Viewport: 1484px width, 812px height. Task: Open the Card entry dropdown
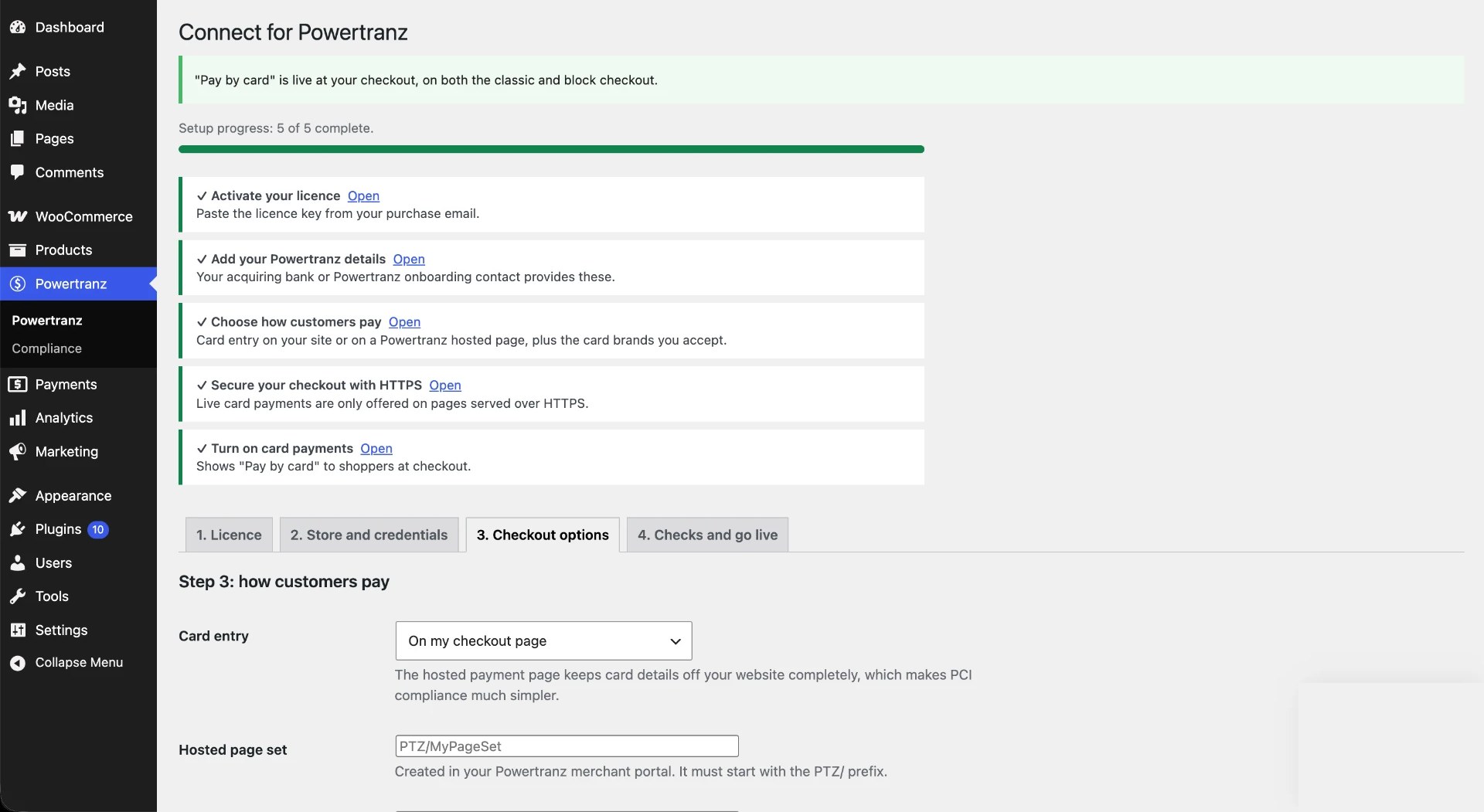tap(543, 640)
